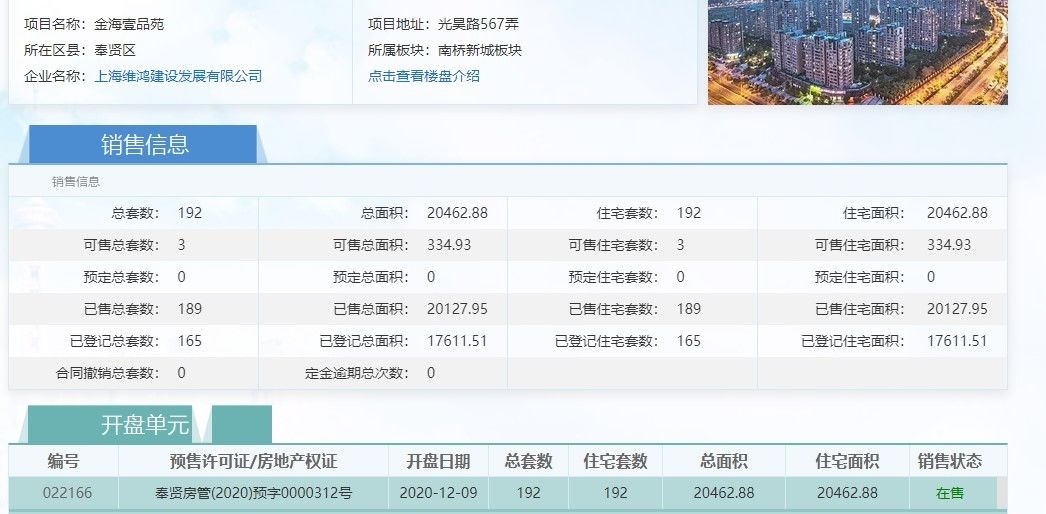This screenshot has width=1046, height=514.
Task: Click the 总套数 value 192 in sales info
Action: coord(190,213)
